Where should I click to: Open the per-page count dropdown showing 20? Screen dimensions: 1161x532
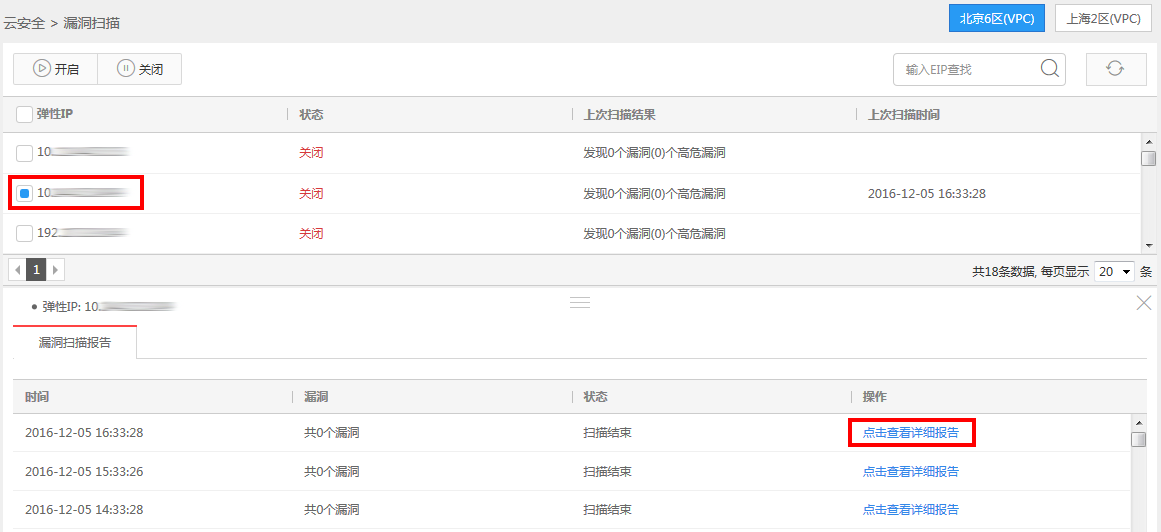[1114, 271]
